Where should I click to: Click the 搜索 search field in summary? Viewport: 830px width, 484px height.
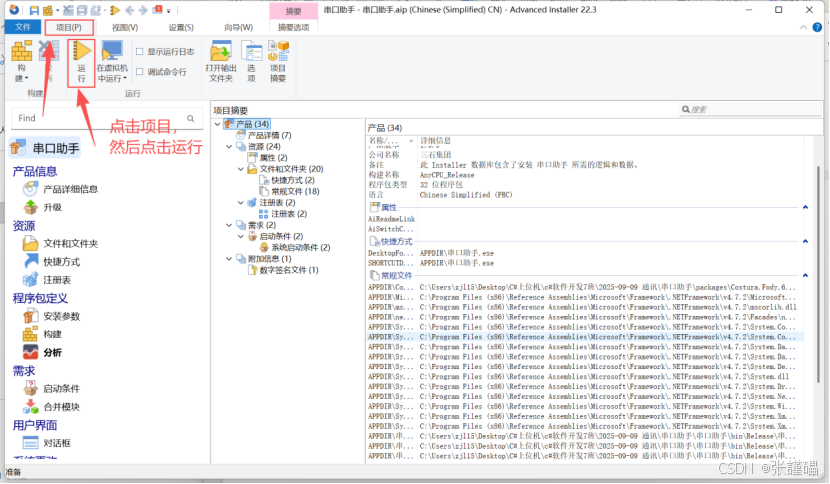click(751, 109)
